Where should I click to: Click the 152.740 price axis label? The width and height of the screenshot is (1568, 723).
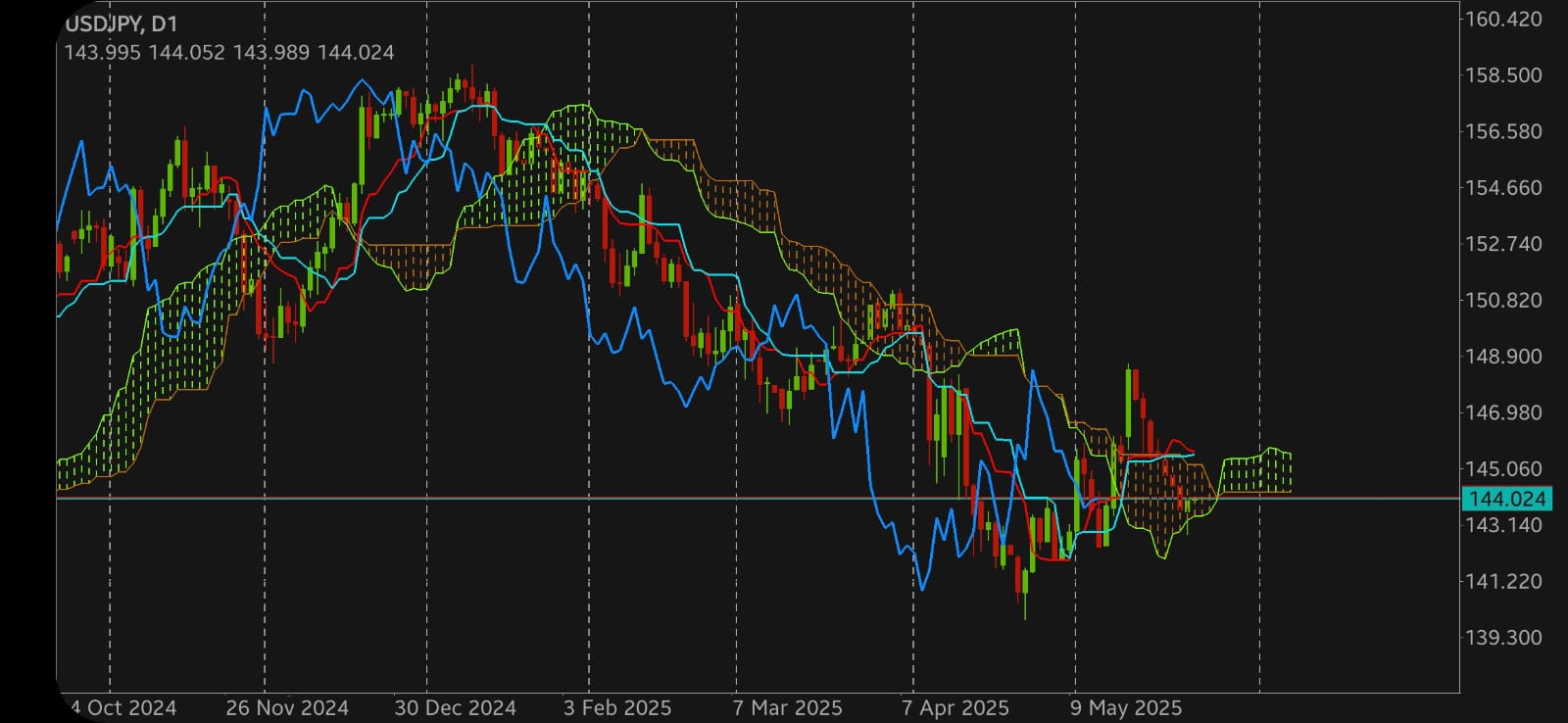point(1502,244)
